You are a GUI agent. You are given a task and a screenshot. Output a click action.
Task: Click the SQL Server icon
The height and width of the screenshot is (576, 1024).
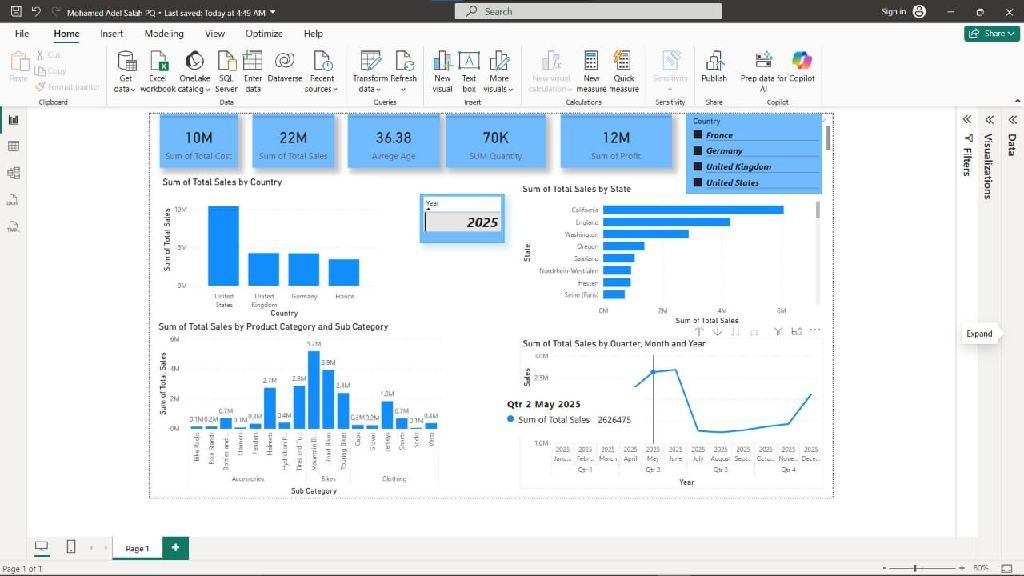[x=226, y=68]
